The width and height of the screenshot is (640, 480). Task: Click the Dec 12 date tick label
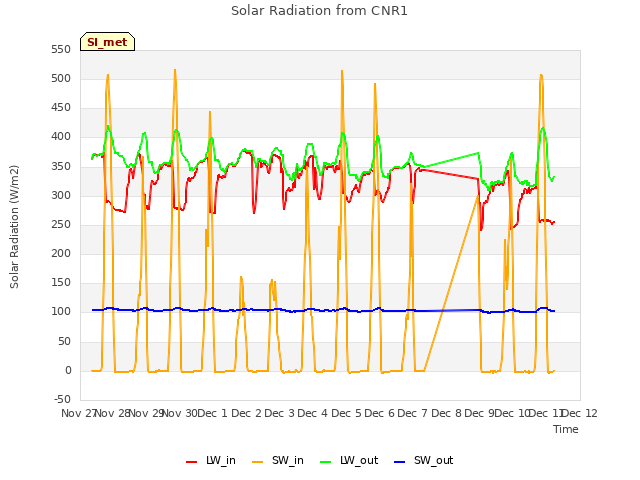(580, 413)
